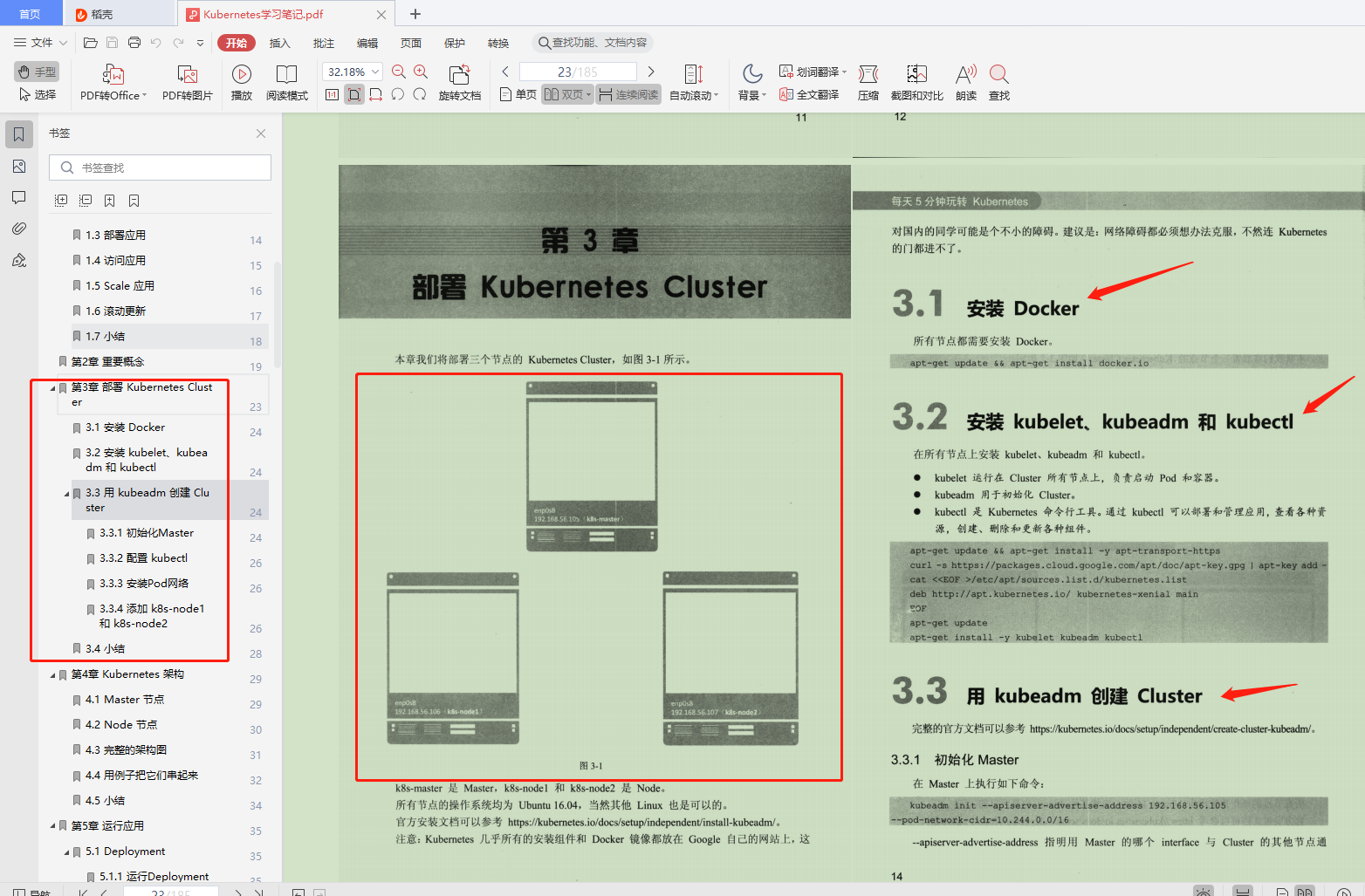Switch to the 首页 home tab
The height and width of the screenshot is (896, 1365).
coord(30,14)
